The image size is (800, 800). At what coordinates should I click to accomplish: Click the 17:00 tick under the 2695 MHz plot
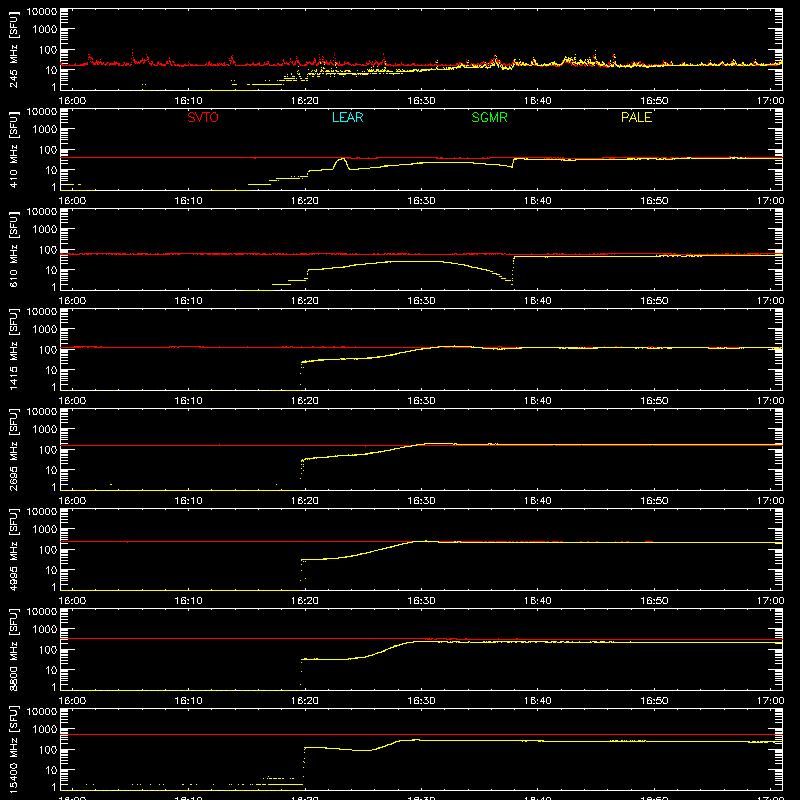[770, 501]
